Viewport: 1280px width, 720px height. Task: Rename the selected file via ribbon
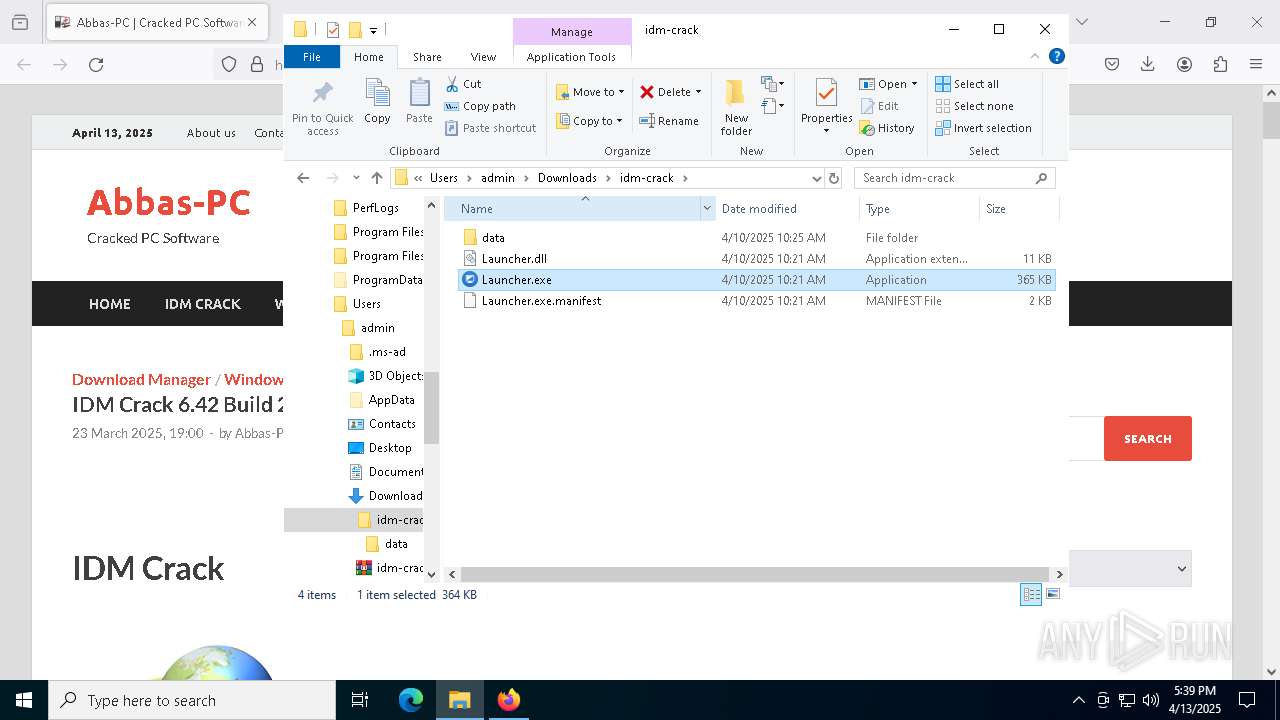point(669,121)
